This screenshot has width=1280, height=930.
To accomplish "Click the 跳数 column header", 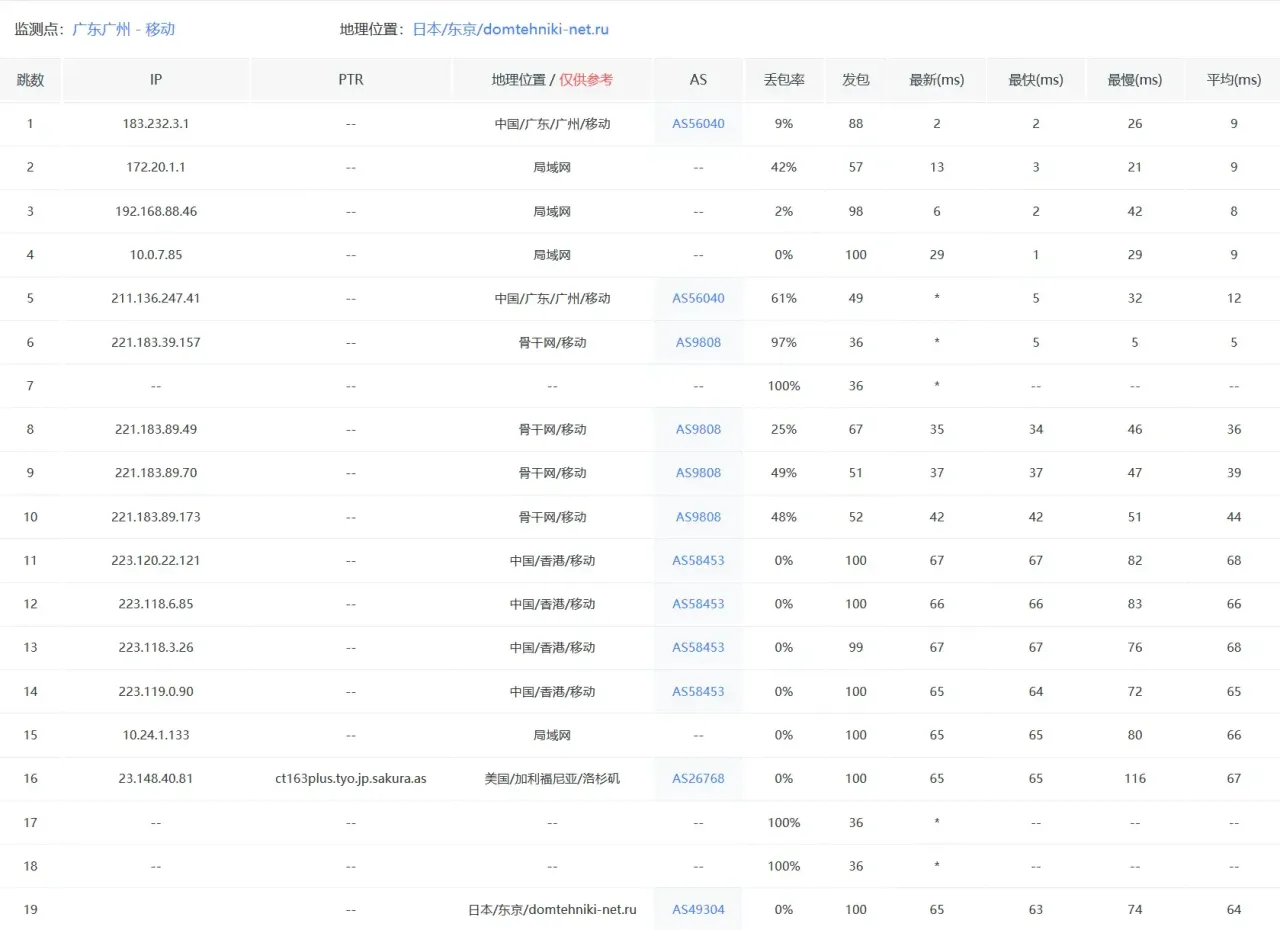I will 30,80.
